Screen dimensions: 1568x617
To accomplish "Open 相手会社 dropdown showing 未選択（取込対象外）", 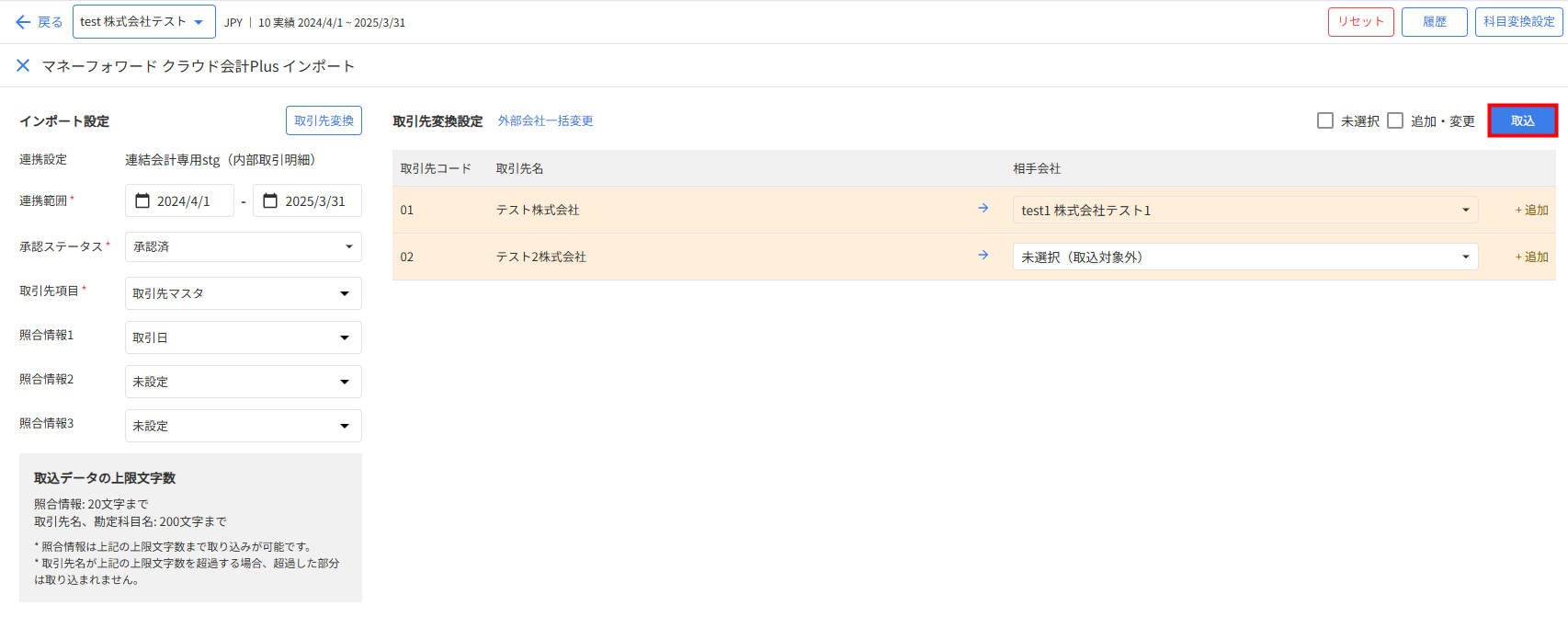I will 1245,257.
